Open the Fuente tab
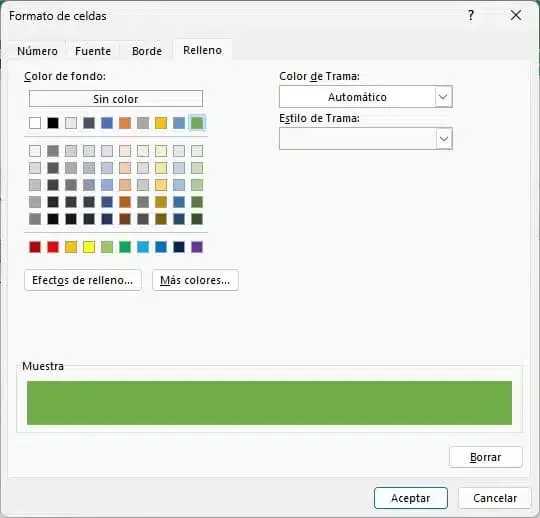 [x=93, y=51]
